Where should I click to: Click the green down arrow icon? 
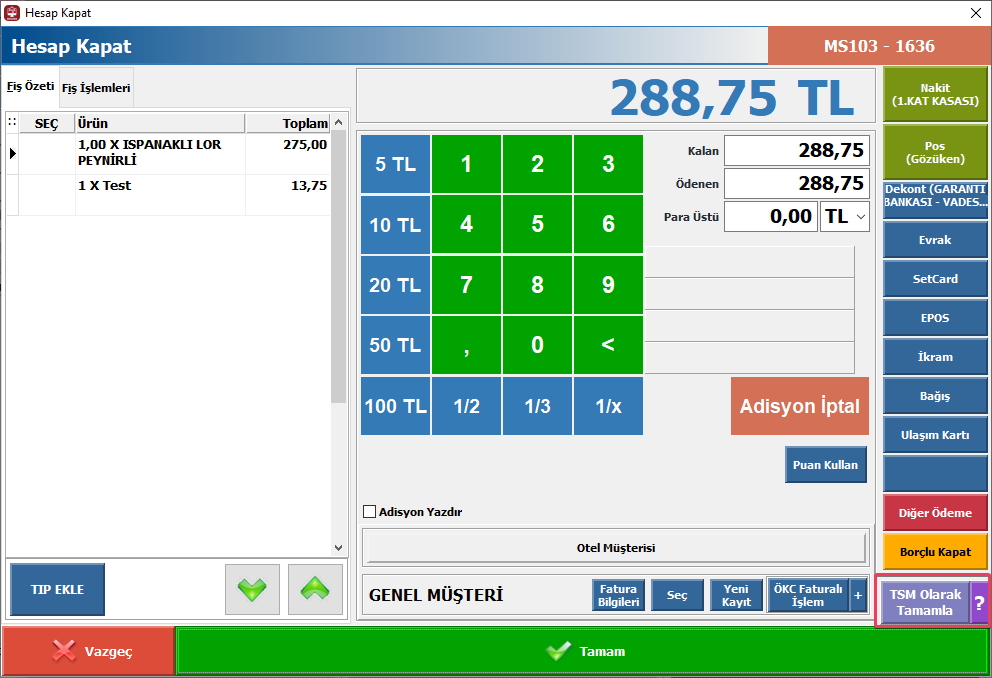[x=252, y=589]
